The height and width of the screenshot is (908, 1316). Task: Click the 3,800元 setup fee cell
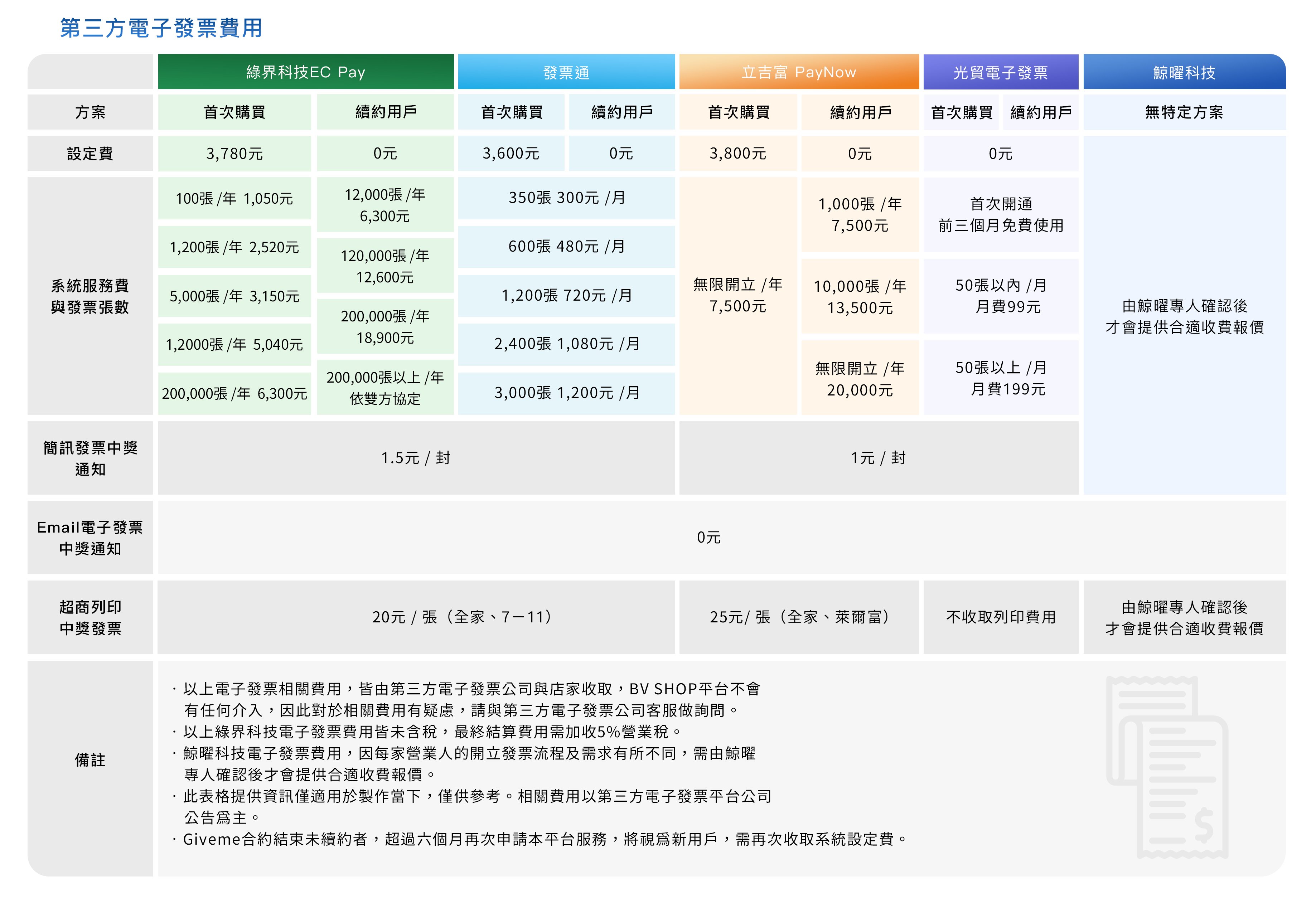tap(738, 154)
